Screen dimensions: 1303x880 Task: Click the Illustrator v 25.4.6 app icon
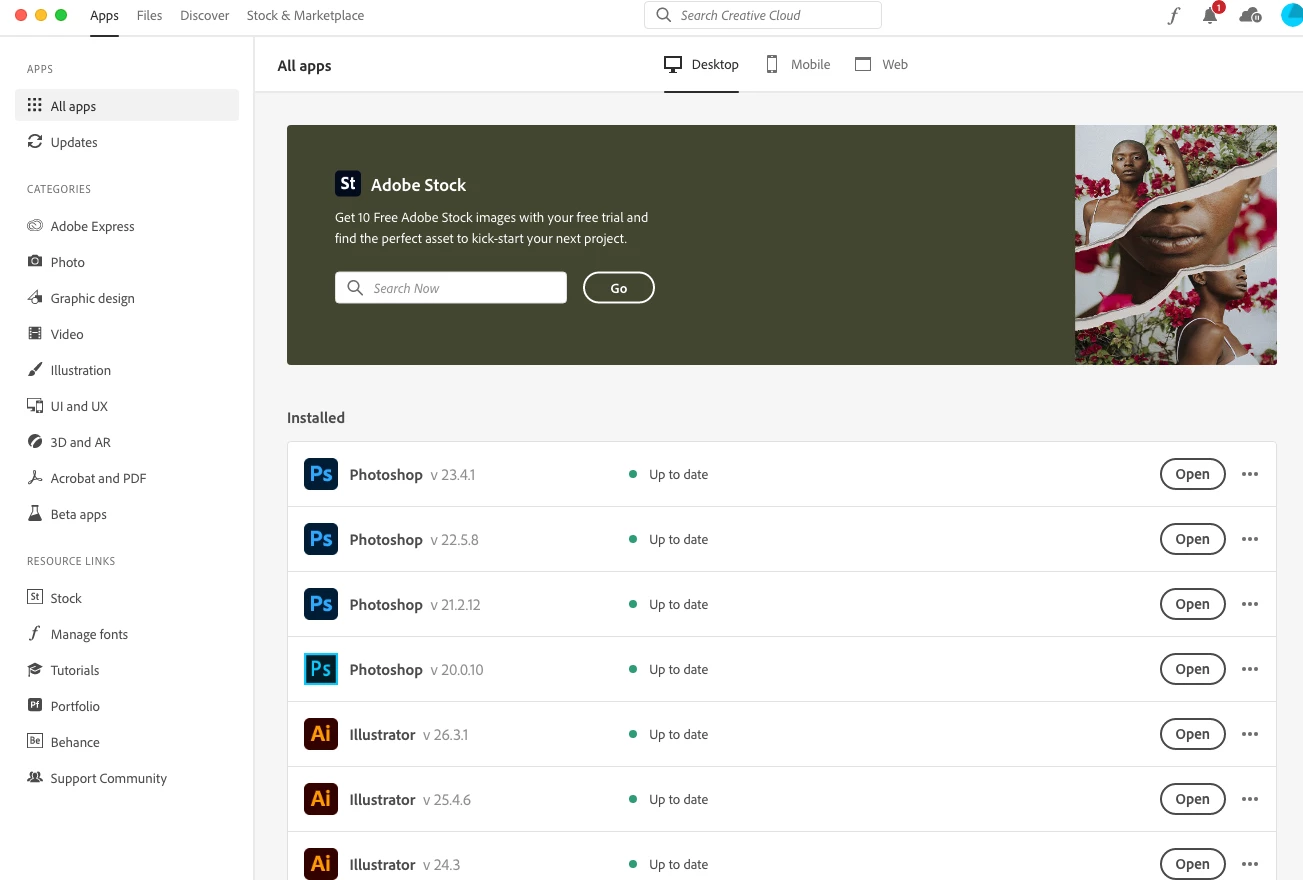(321, 799)
